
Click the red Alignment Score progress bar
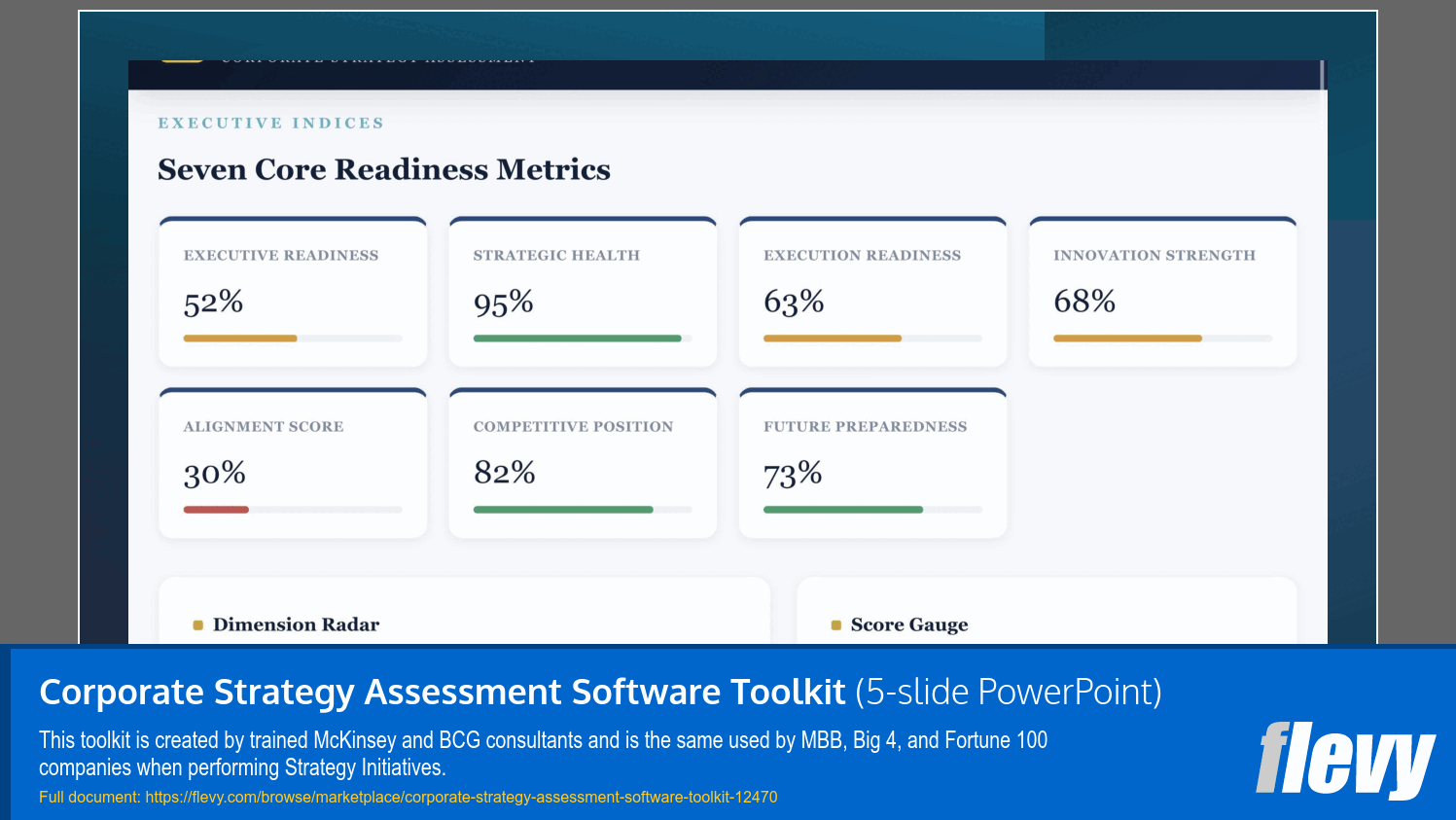tap(216, 510)
